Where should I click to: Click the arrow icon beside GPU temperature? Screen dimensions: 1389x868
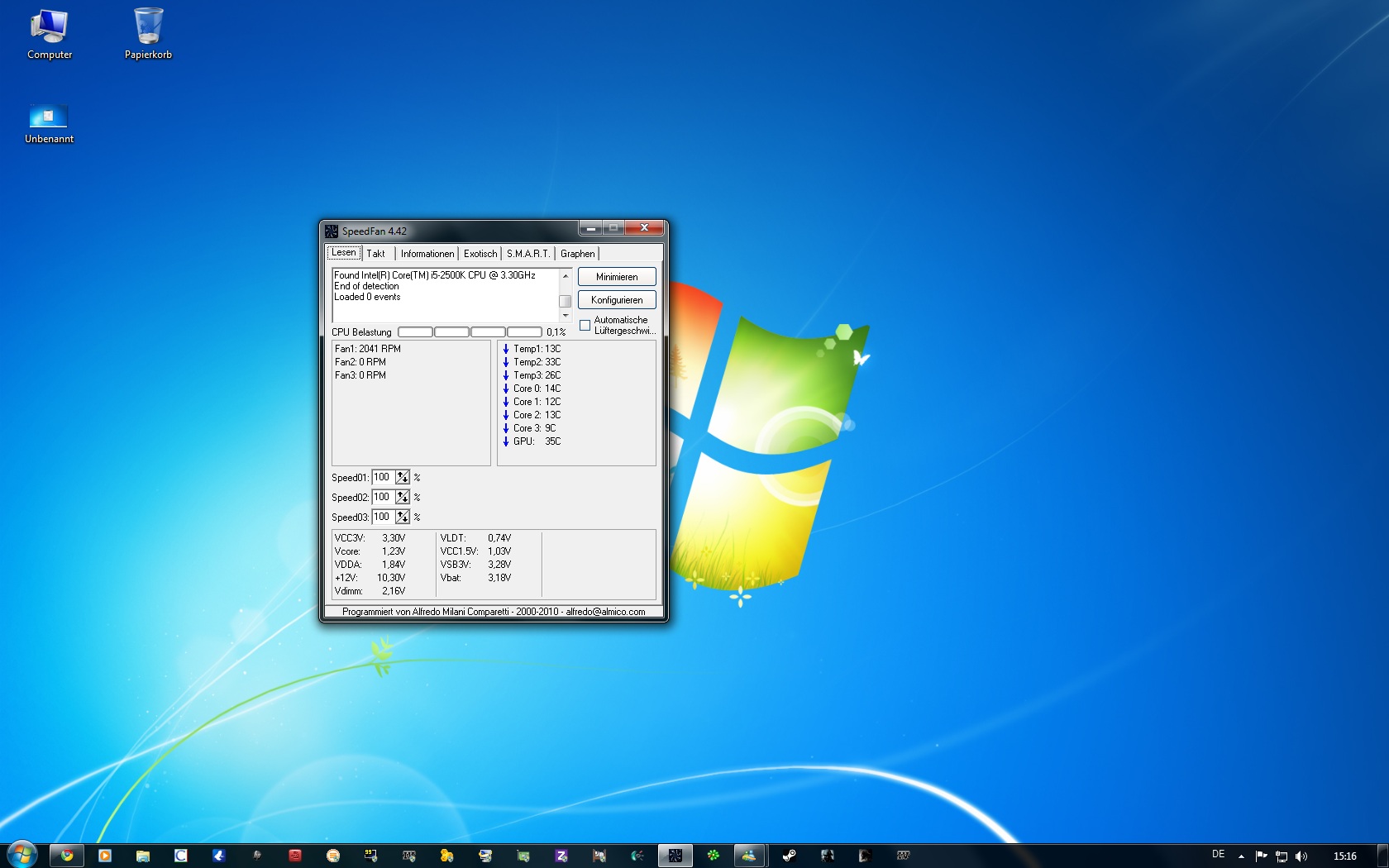coord(506,441)
